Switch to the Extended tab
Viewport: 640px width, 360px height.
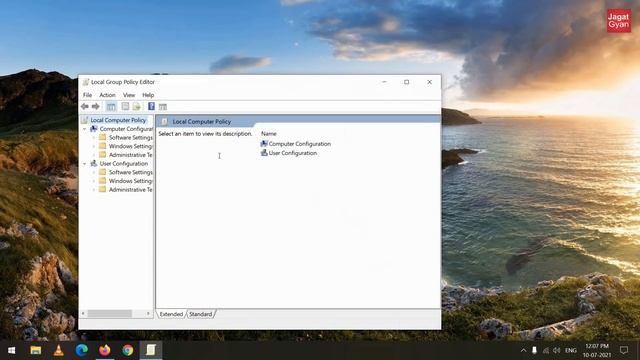(x=171, y=314)
